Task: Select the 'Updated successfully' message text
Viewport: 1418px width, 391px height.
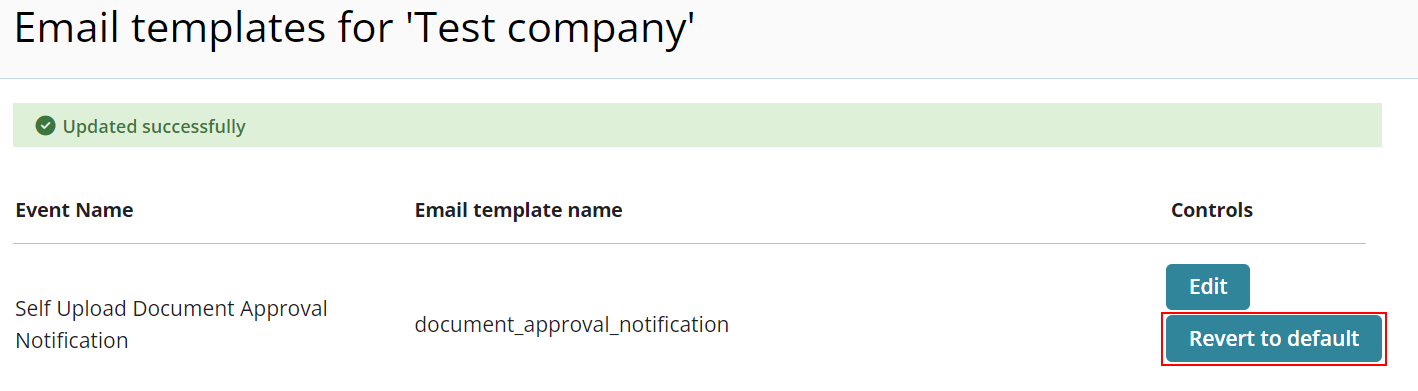Action: tap(154, 126)
